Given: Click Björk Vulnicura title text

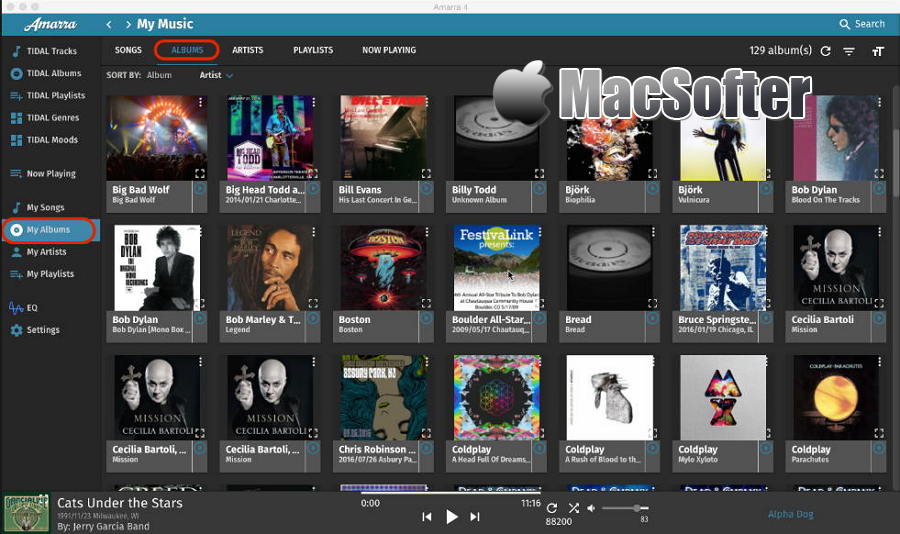Looking at the screenshot, I should [x=693, y=200].
